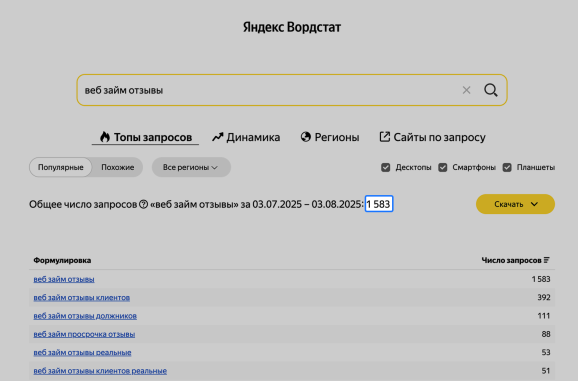Click the 88 request count cell

point(546,334)
